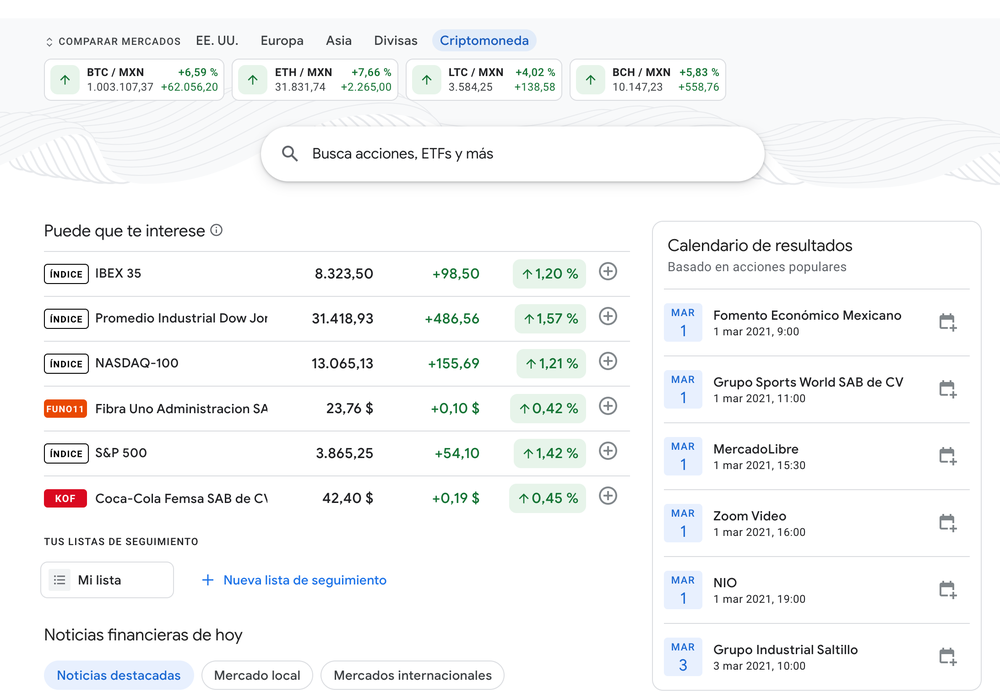Open Fibra Uno Administracion stock
Image resolution: width=1000 pixels, height=699 pixels.
[337, 408]
